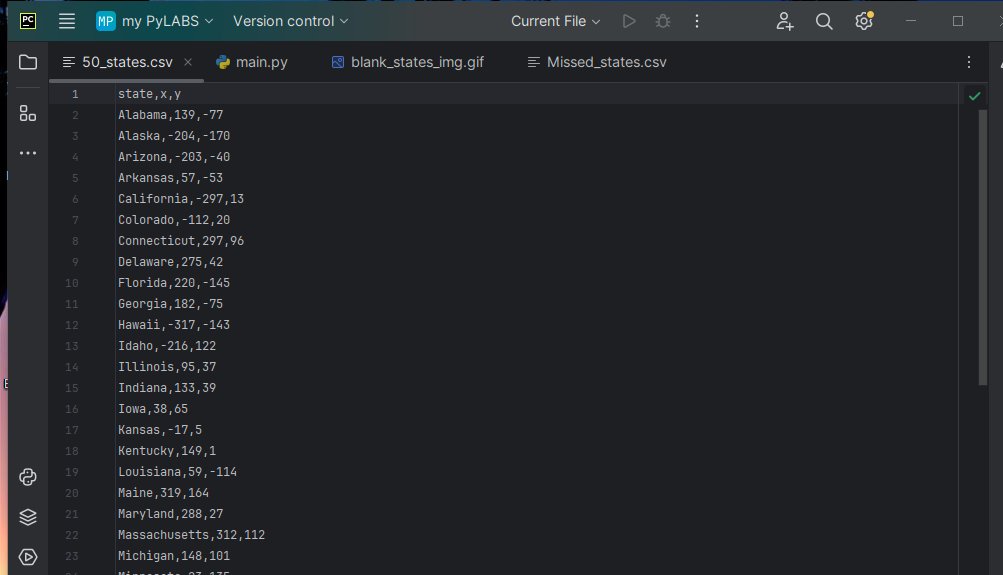Screen dimensions: 1003x575
Task: Close the 50_states.csv tab
Action: coord(187,62)
